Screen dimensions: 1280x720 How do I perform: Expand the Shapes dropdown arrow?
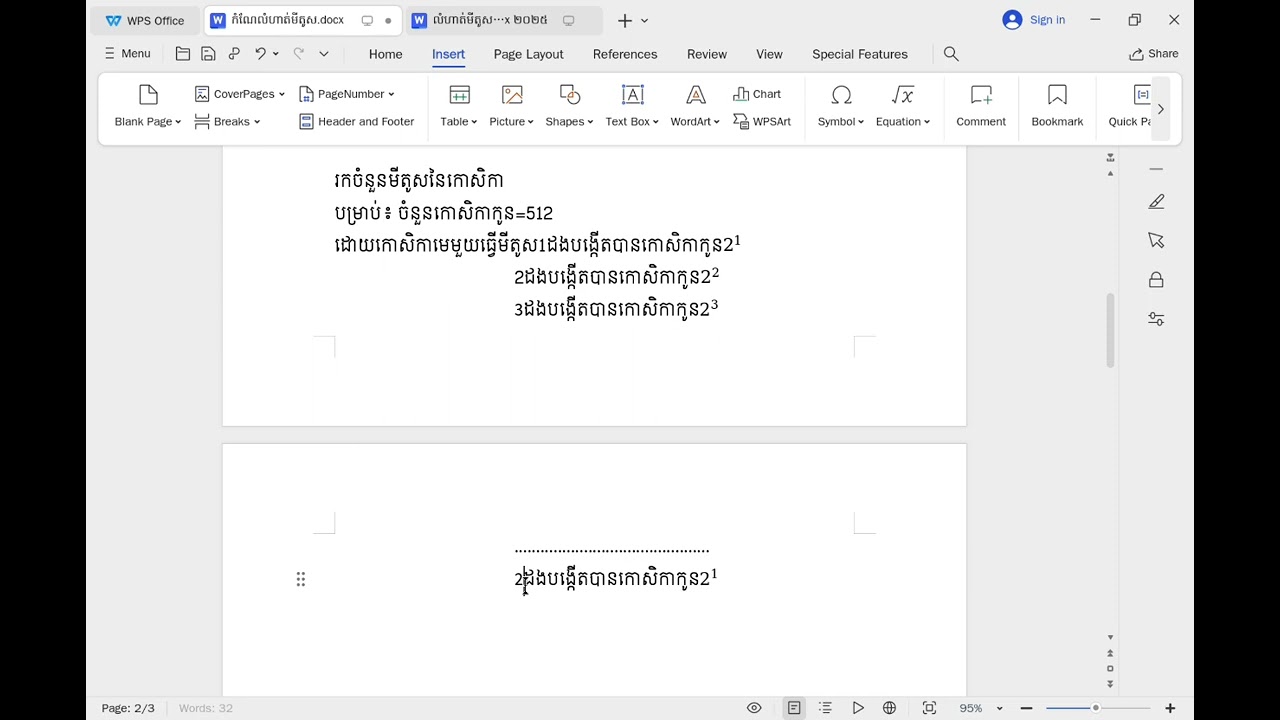pyautogui.click(x=590, y=122)
